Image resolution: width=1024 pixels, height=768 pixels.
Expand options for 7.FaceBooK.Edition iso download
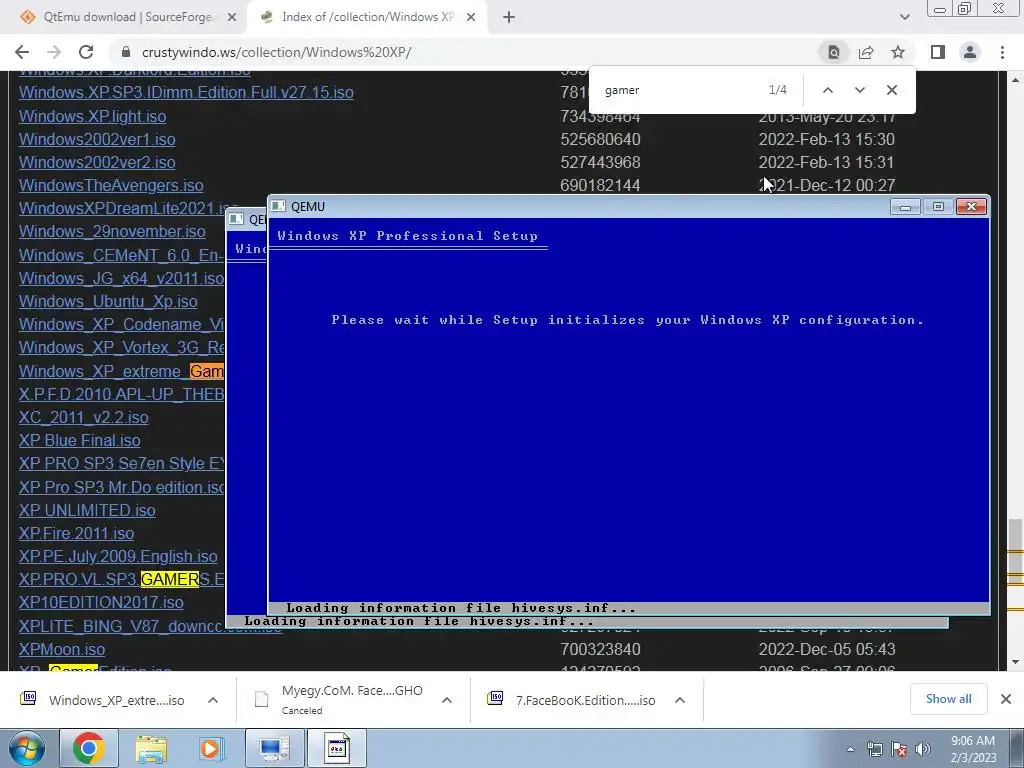click(680, 700)
